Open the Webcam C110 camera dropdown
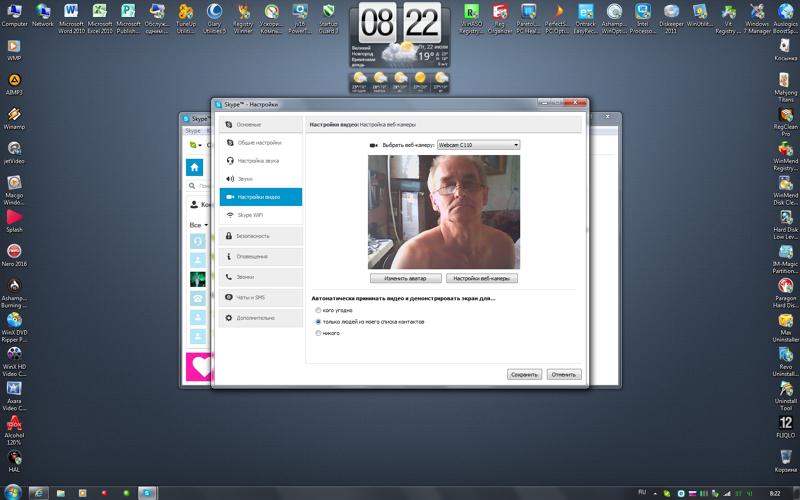800x500 pixels. pyautogui.click(x=479, y=145)
